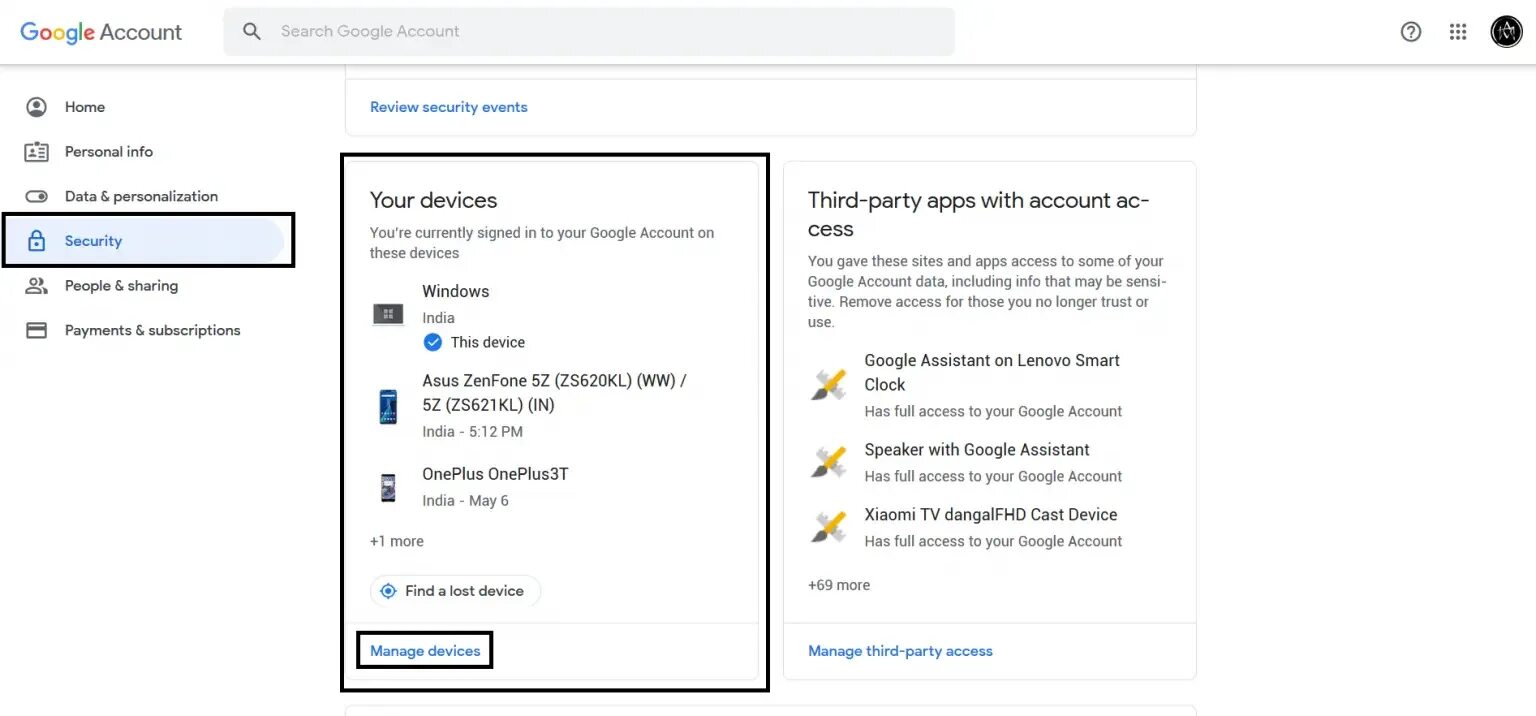Screen dimensions: 1536x716
Task: Open Review security events
Action: [x=448, y=106]
